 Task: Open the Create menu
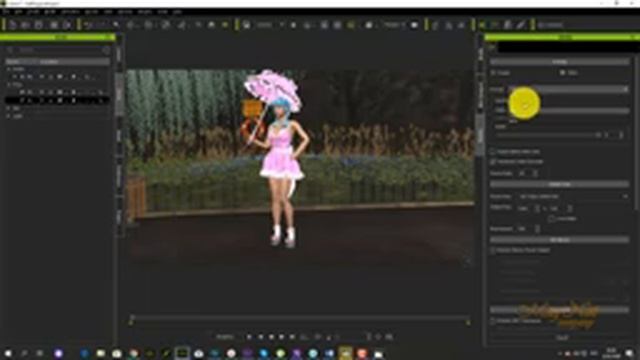tap(33, 12)
